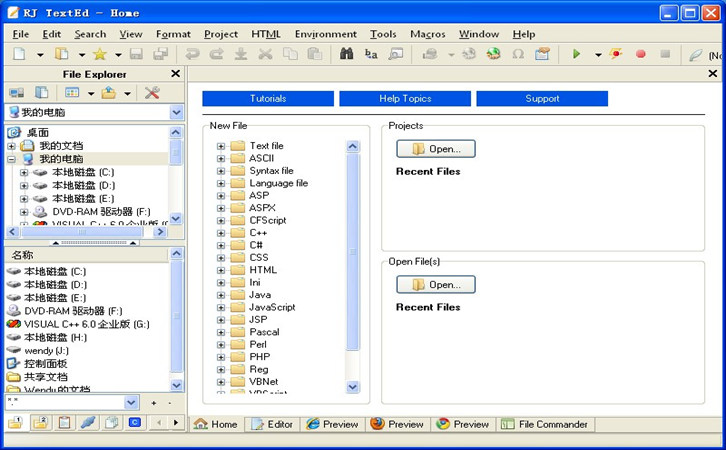The width and height of the screenshot is (726, 450).
Task: Expand the C++ template folder
Action: point(221,233)
